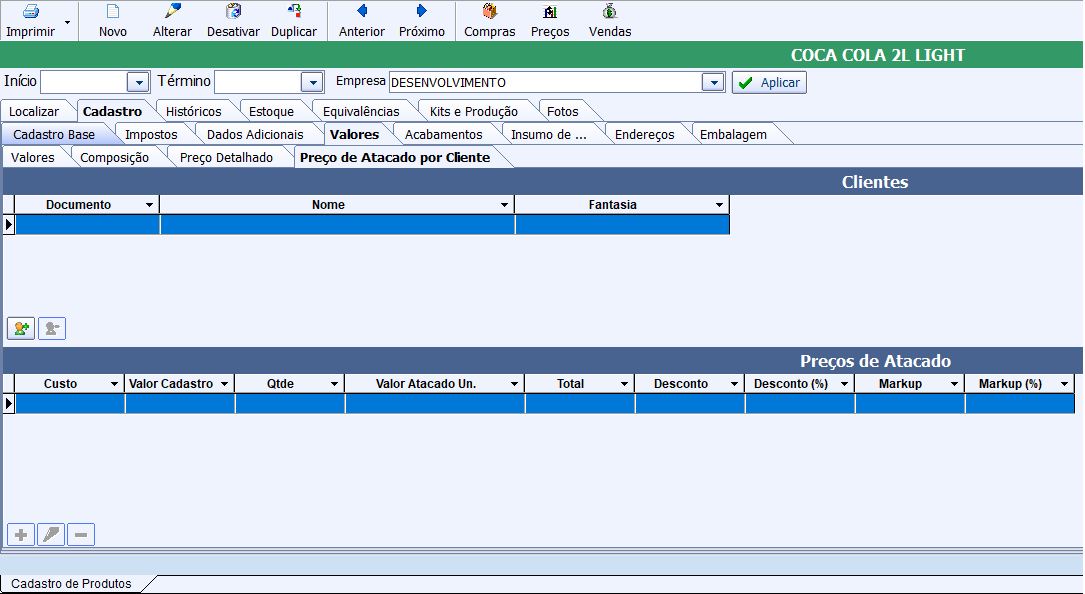Click the Duplicar toolbar icon
Viewport: 1085px width, 594px height.
(x=294, y=12)
